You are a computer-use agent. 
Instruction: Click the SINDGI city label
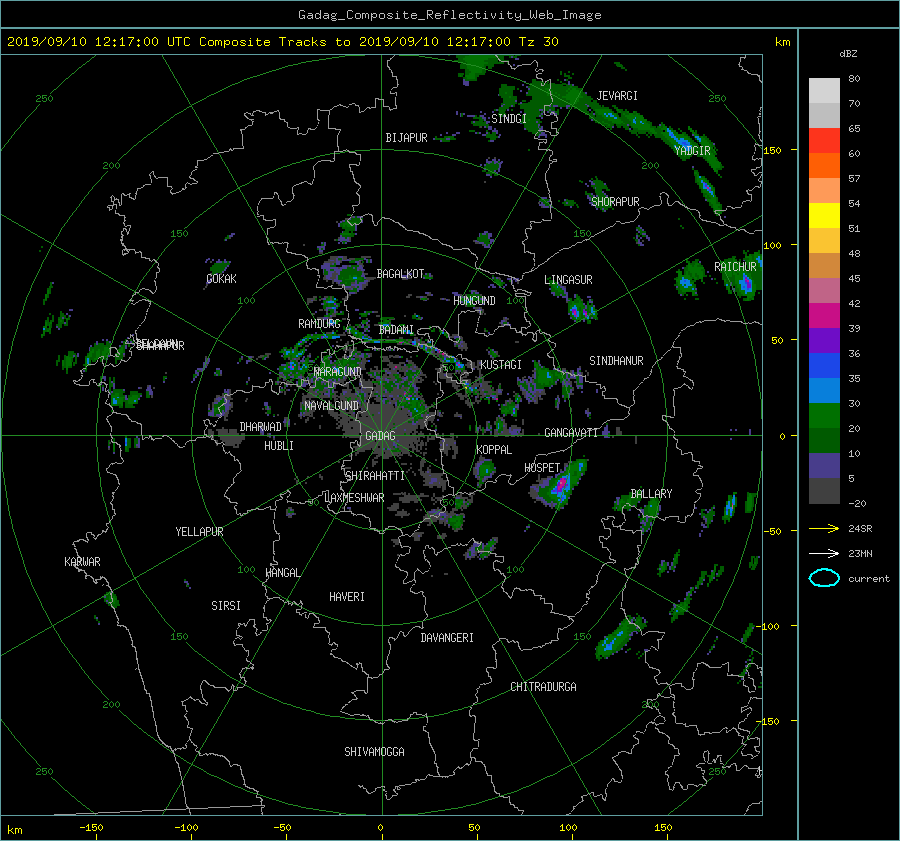pyautogui.click(x=509, y=119)
